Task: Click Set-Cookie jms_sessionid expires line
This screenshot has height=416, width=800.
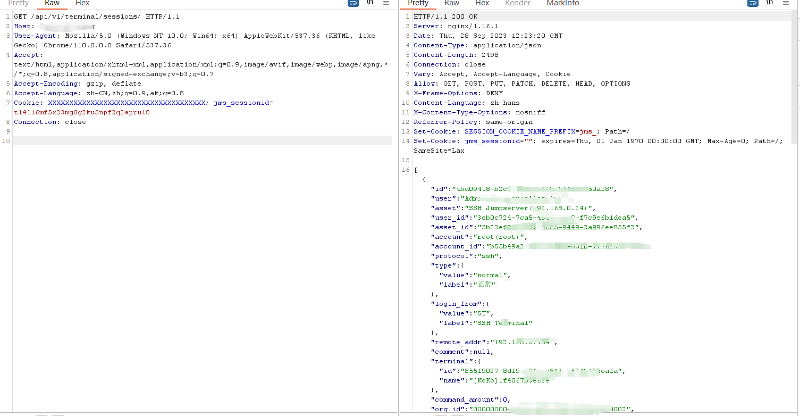Action: 598,141
